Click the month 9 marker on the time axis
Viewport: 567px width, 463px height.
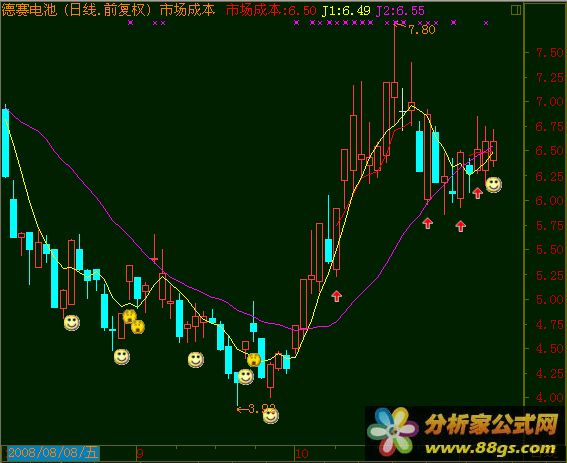click(x=140, y=453)
